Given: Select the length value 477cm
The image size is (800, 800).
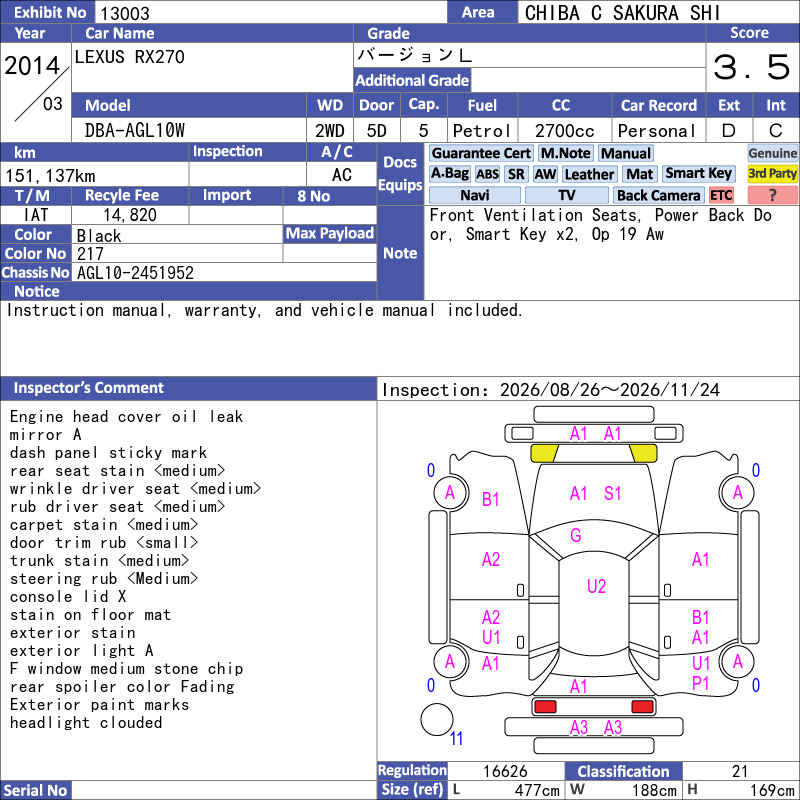Looking at the screenshot, I should (x=537, y=790).
